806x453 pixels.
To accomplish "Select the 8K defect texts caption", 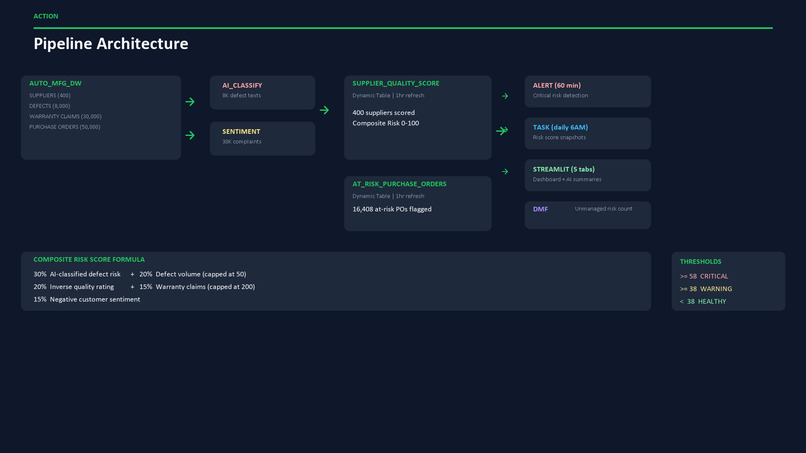I will (242, 96).
